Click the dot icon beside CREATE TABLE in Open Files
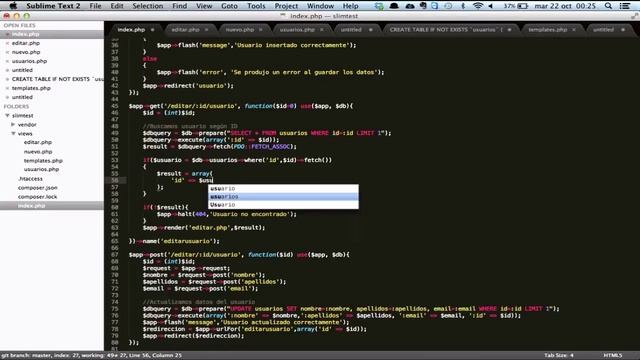The width and height of the screenshot is (640, 360). pos(7,79)
